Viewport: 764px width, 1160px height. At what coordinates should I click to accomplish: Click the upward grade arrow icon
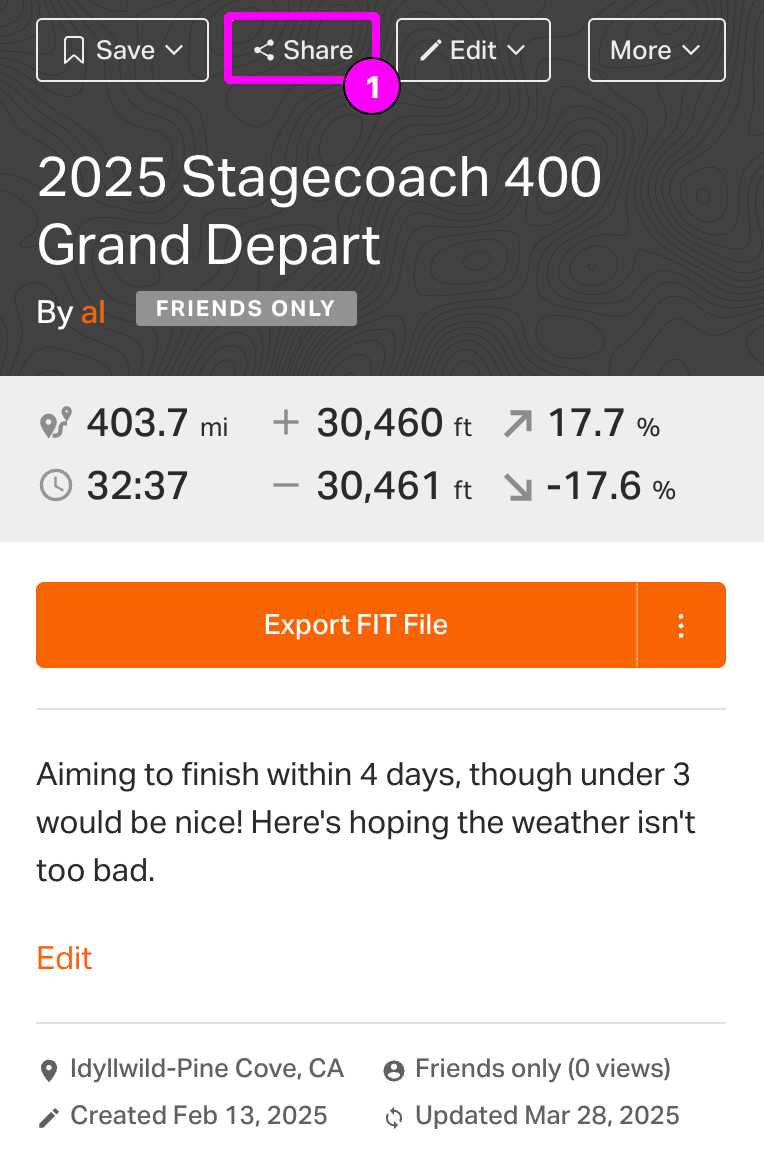coord(518,426)
